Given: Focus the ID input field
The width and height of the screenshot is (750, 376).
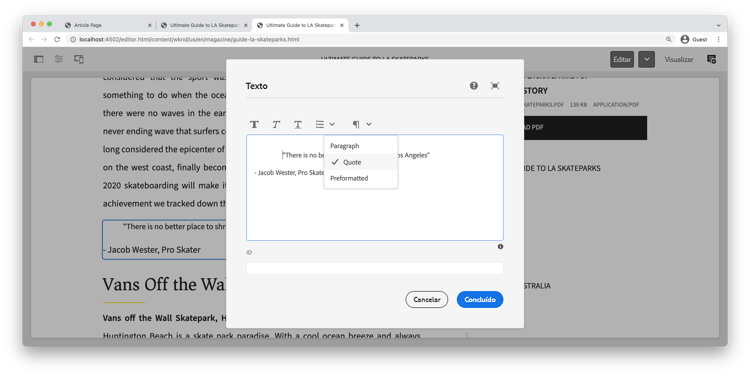Looking at the screenshot, I should click(375, 267).
